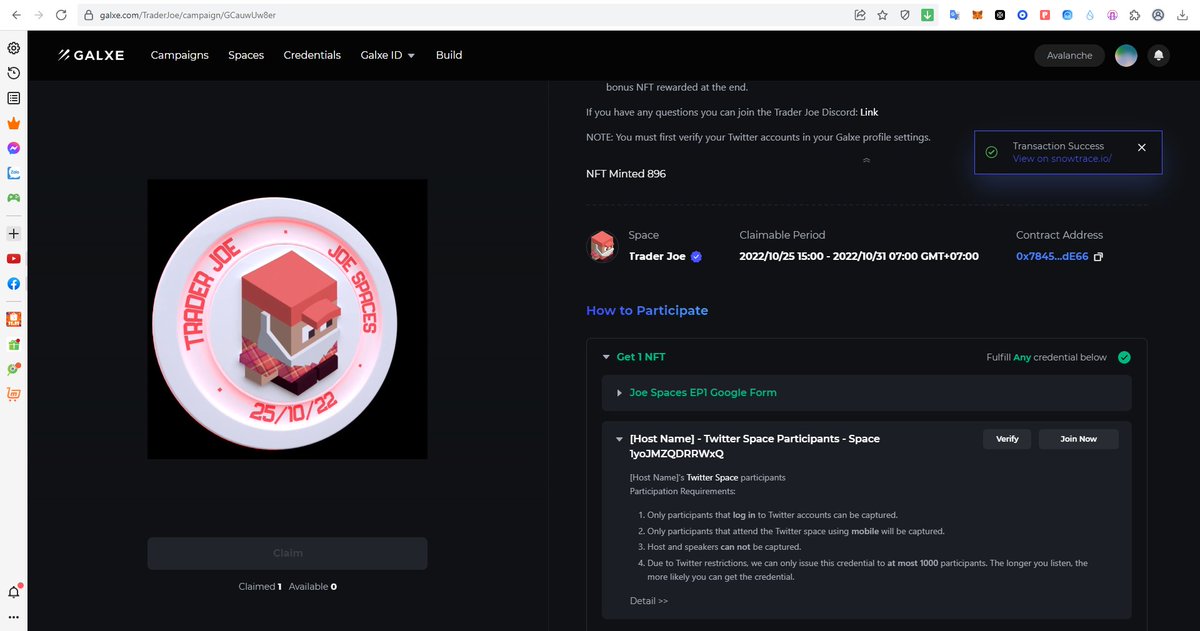The image size is (1200, 631).
Task: Open the Google Translate extension icon
Action: pos(954,15)
